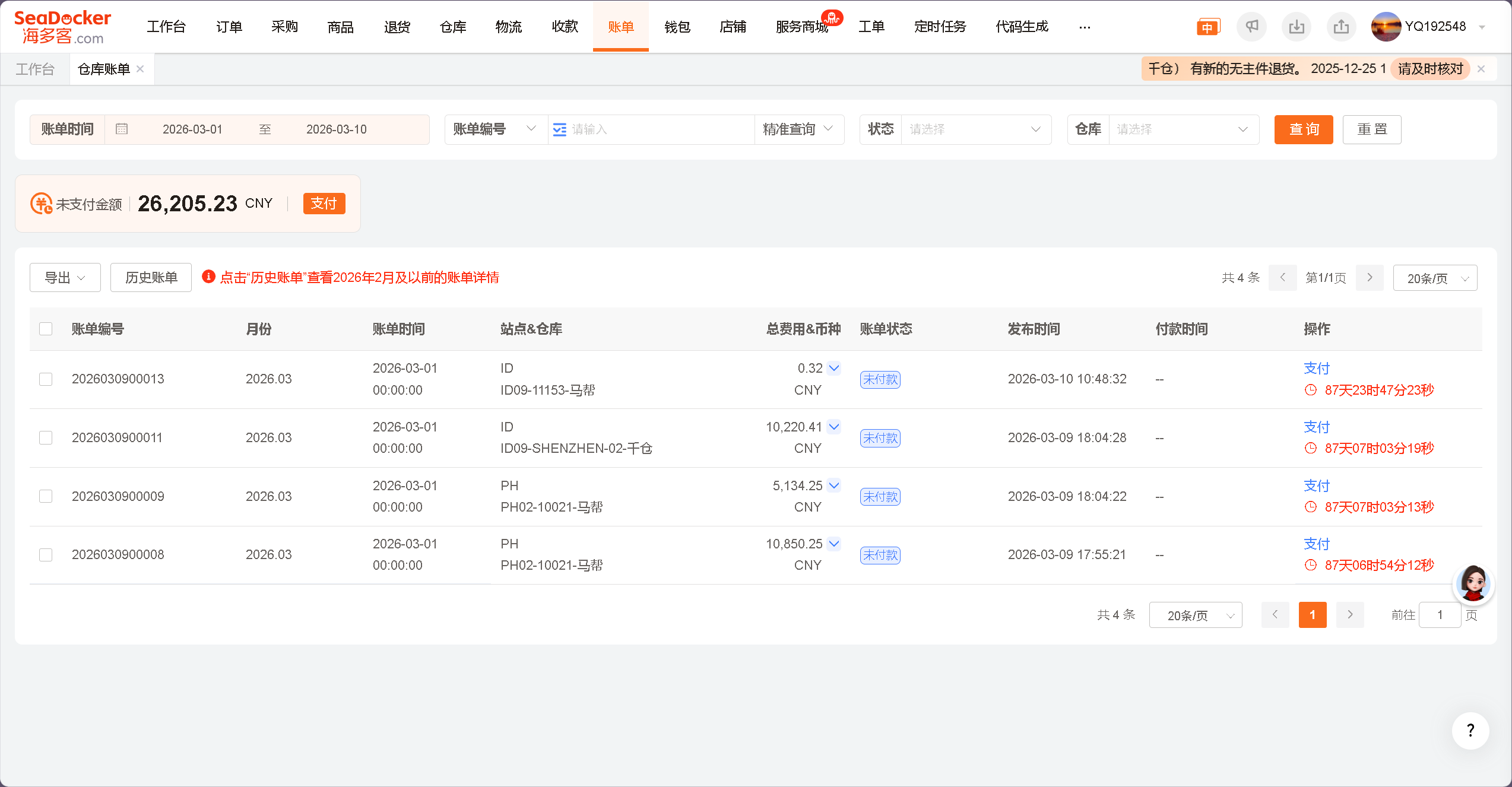The height and width of the screenshot is (787, 1512).
Task: Expand fee details for 10,220.41 amount
Action: 834,427
